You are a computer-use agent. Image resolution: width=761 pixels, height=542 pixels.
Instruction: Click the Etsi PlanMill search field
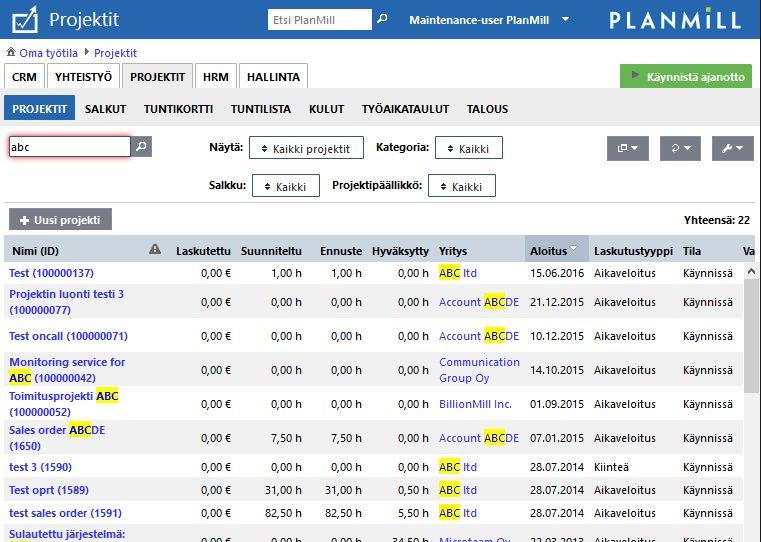click(x=319, y=20)
